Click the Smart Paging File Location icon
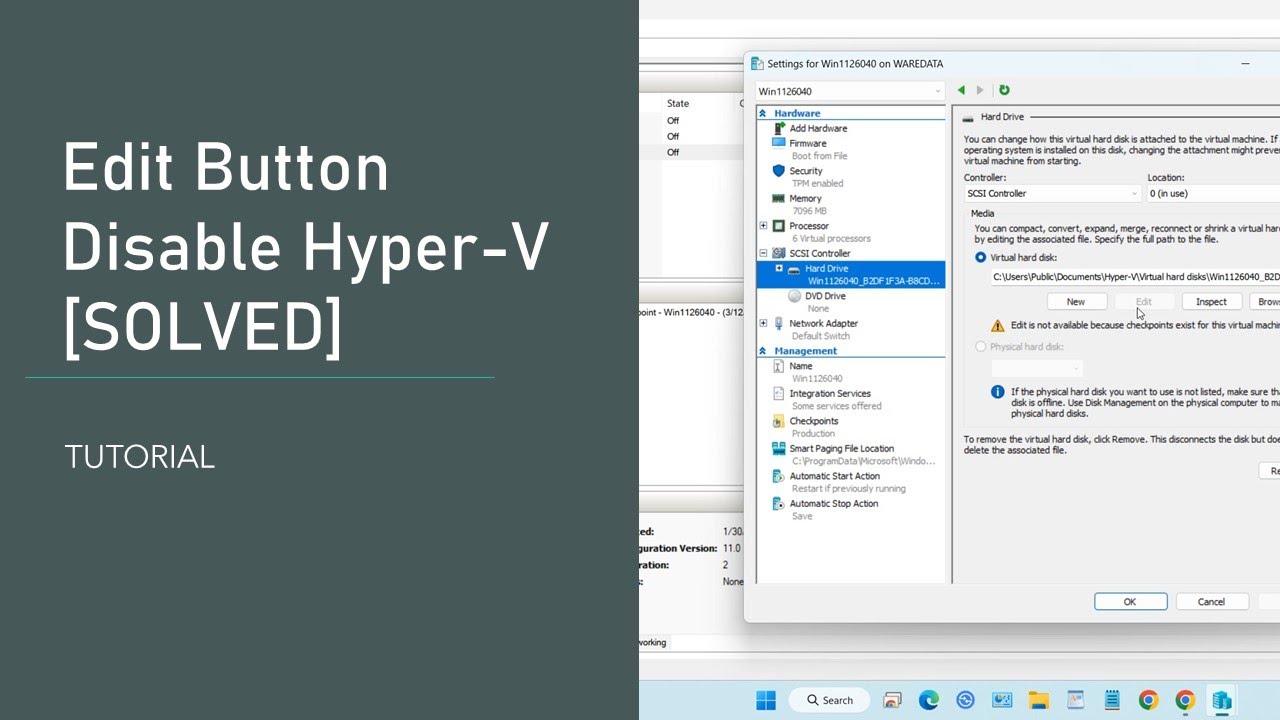Viewport: 1280px width, 720px height. coord(779,448)
